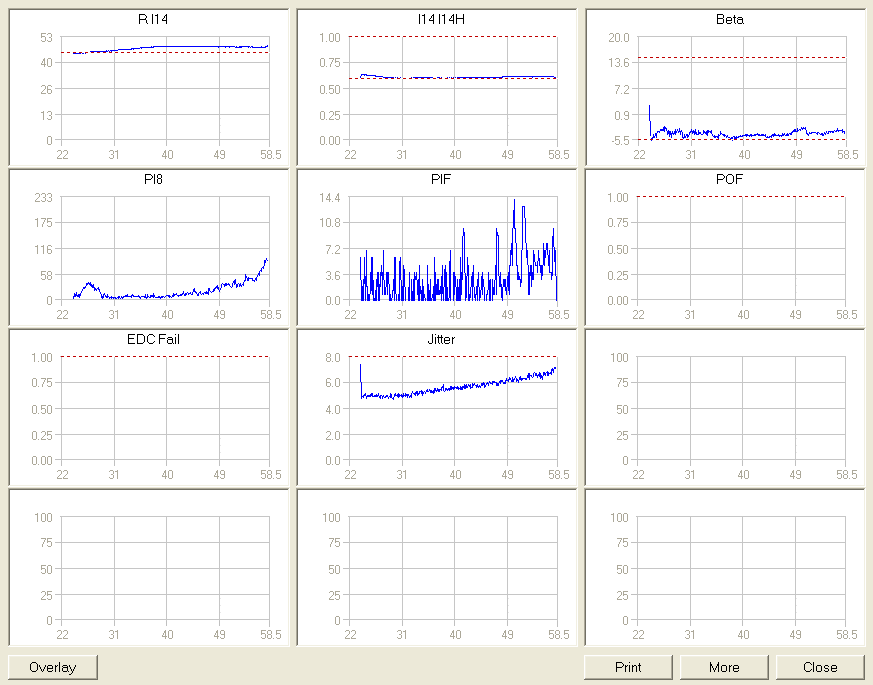Click the tallest spike in the PIF graph
Screen dimensions: 873x685
[x=514, y=201]
